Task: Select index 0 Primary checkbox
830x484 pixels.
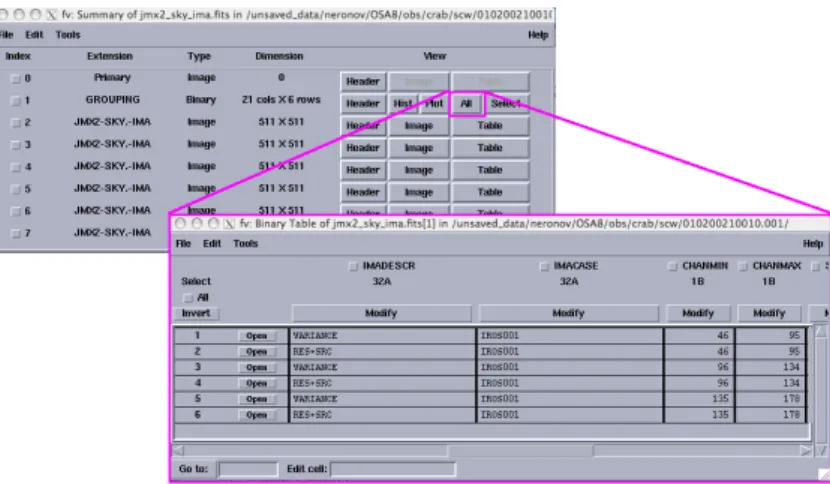Action: [x=16, y=79]
